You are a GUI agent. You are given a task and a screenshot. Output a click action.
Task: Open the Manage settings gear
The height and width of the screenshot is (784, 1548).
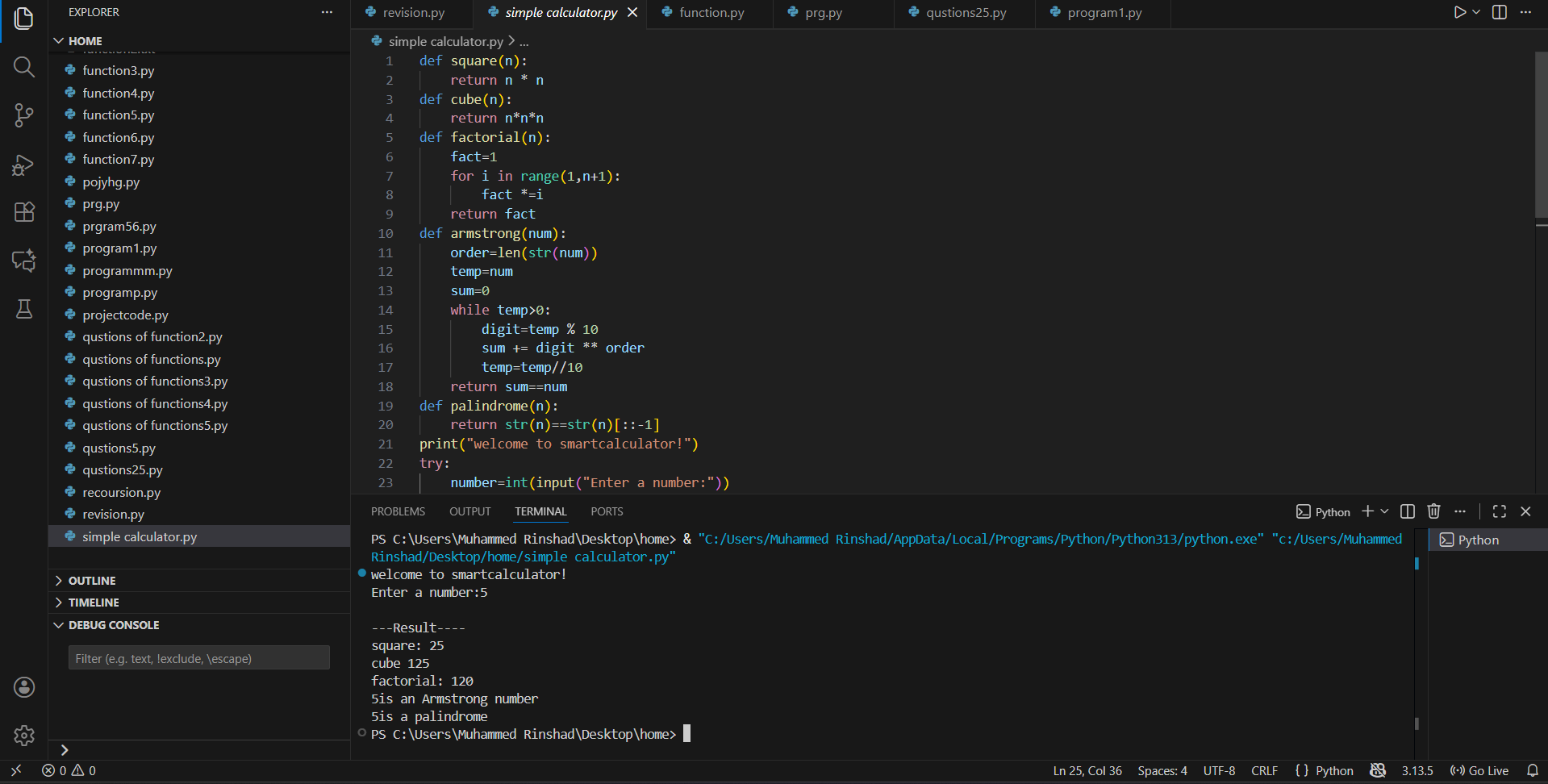[x=23, y=736]
